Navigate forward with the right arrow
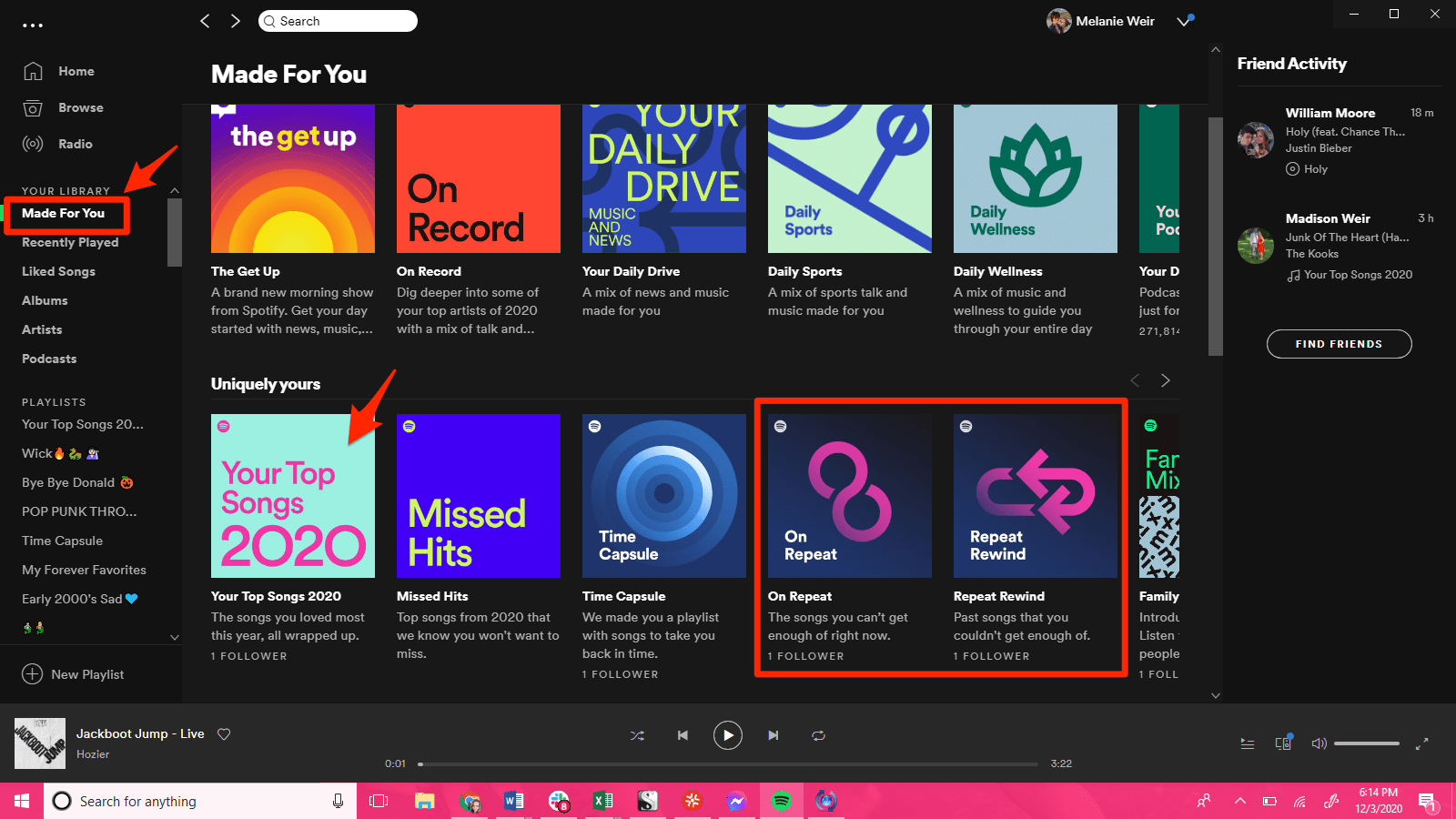 point(236,21)
